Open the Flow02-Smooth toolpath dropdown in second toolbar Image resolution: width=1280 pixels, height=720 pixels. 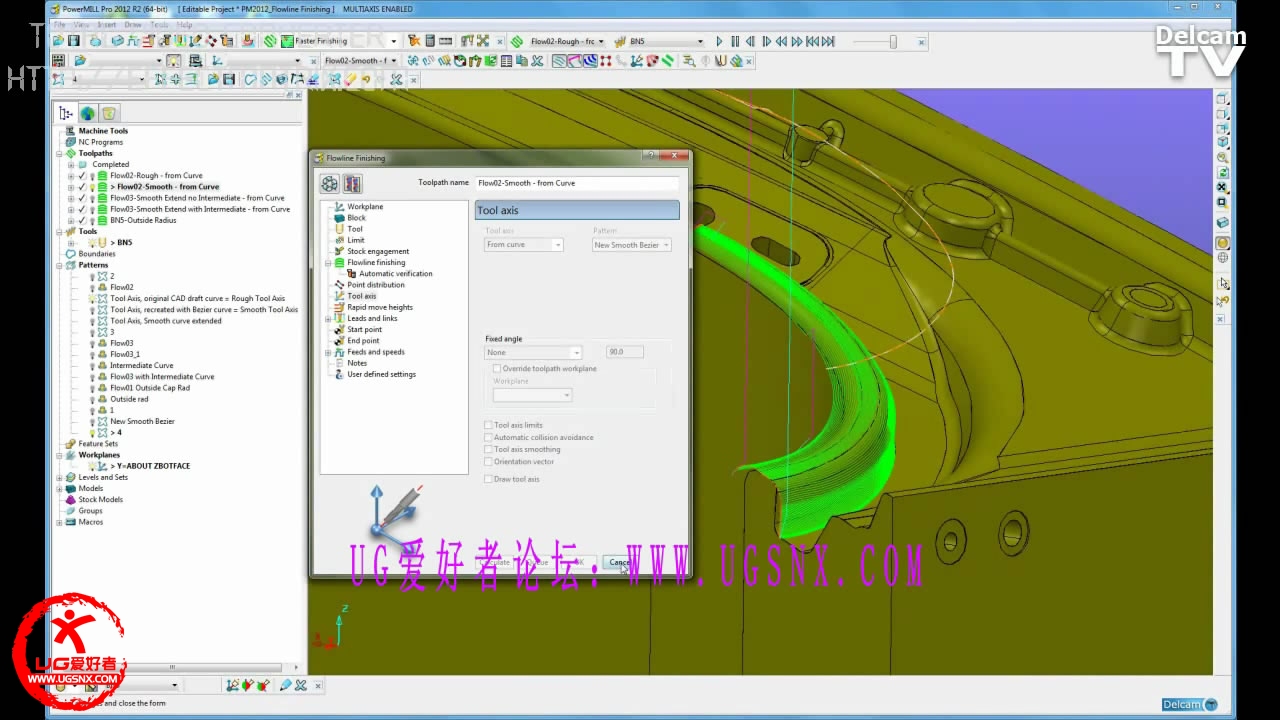pos(395,61)
